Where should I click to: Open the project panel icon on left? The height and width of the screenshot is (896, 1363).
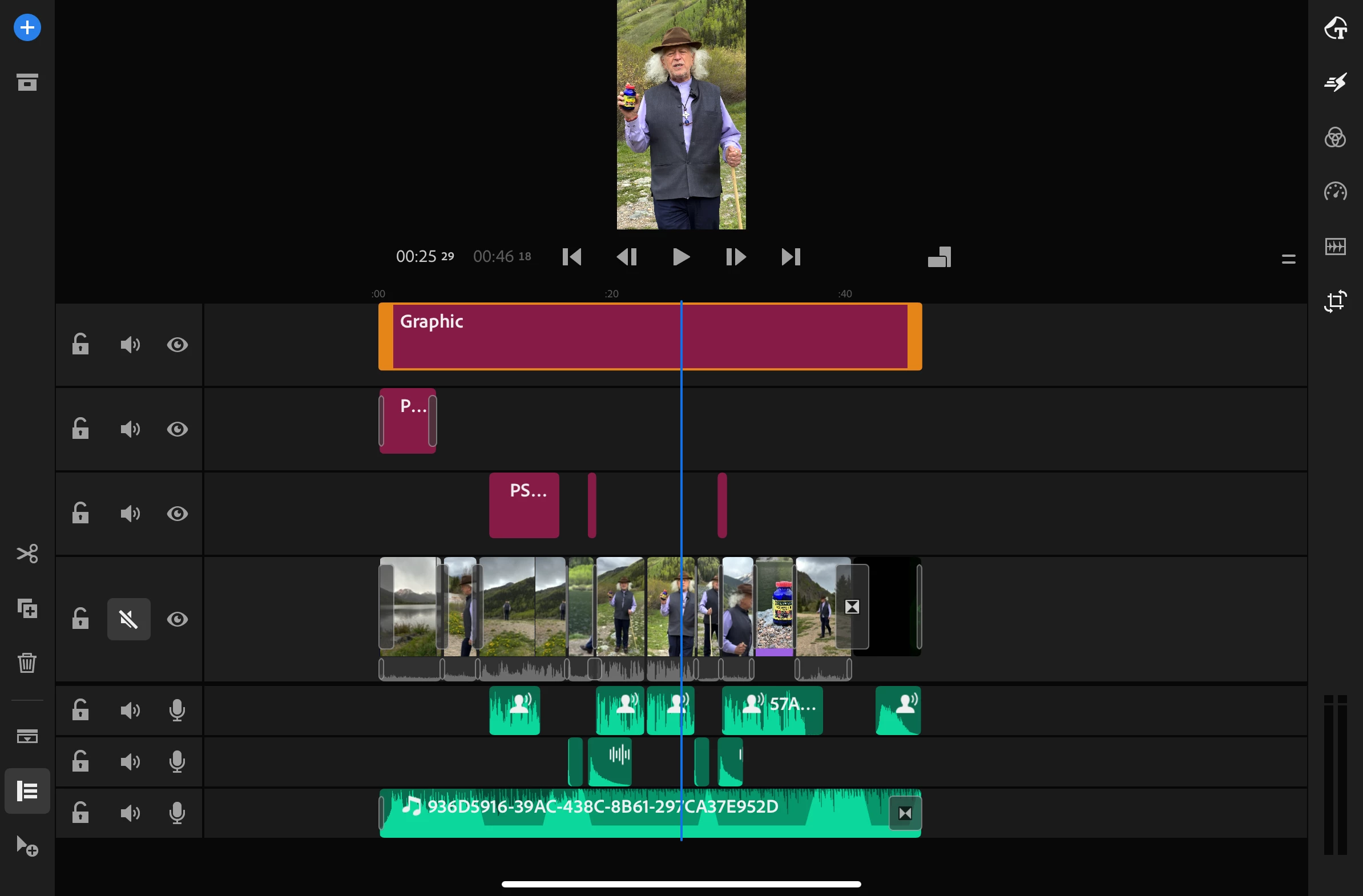point(27,82)
